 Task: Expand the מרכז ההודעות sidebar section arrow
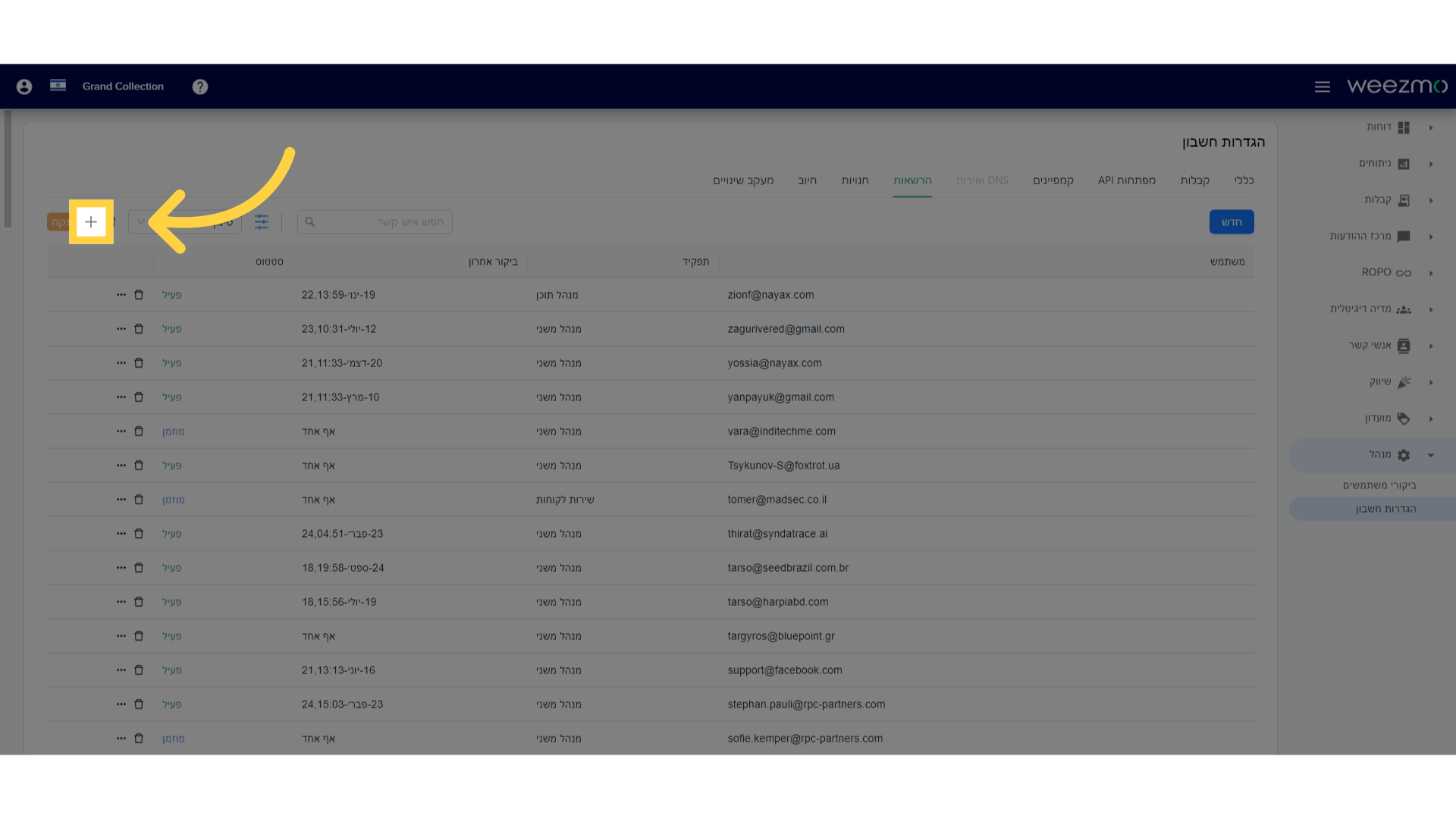[1431, 237]
